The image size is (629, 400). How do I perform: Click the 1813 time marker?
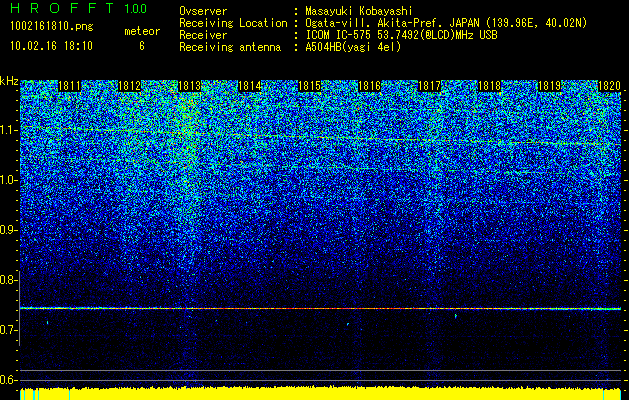coord(189,86)
